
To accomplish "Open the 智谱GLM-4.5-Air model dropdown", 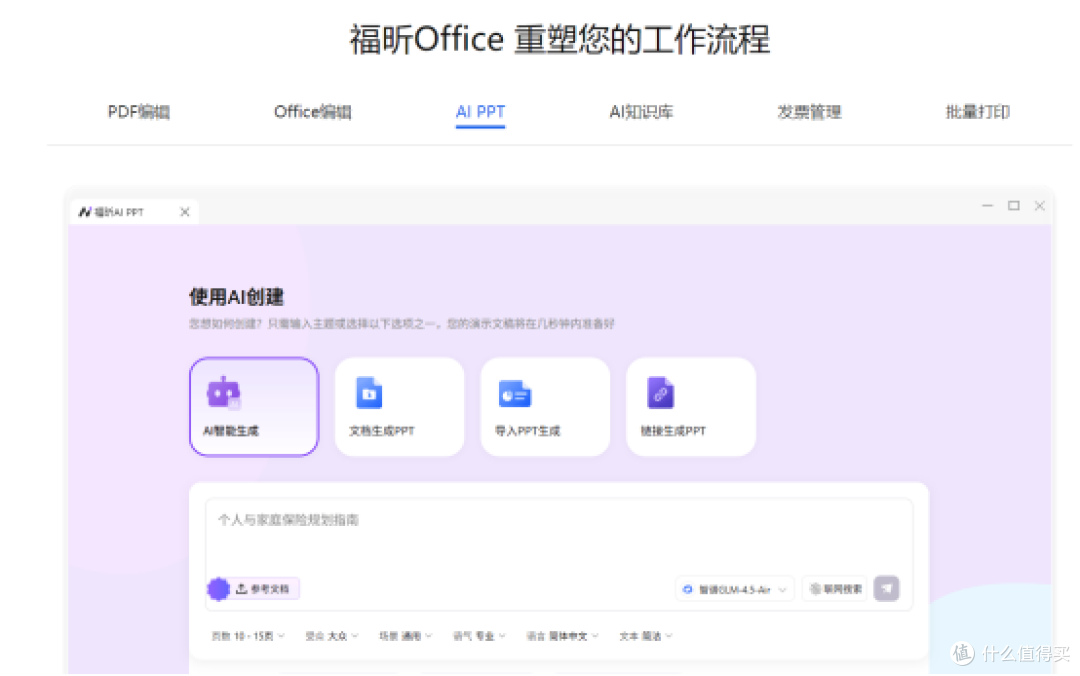I will tap(734, 589).
